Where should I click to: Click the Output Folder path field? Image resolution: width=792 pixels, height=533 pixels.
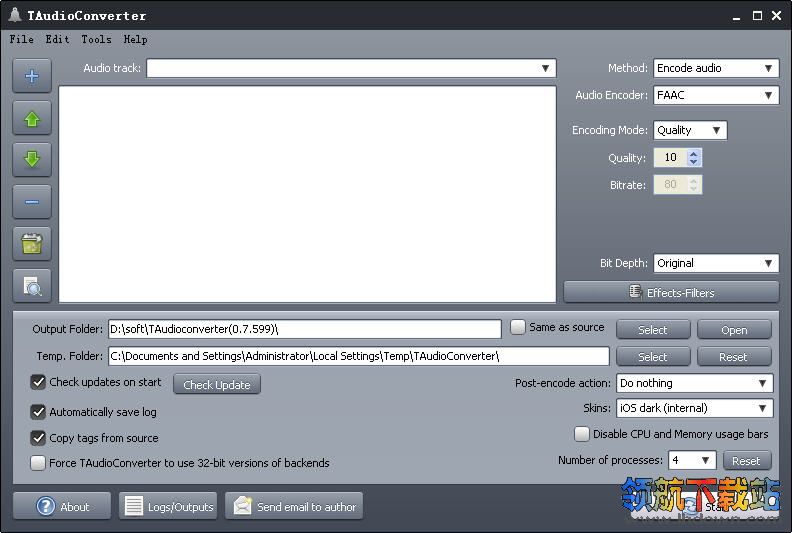tap(305, 329)
